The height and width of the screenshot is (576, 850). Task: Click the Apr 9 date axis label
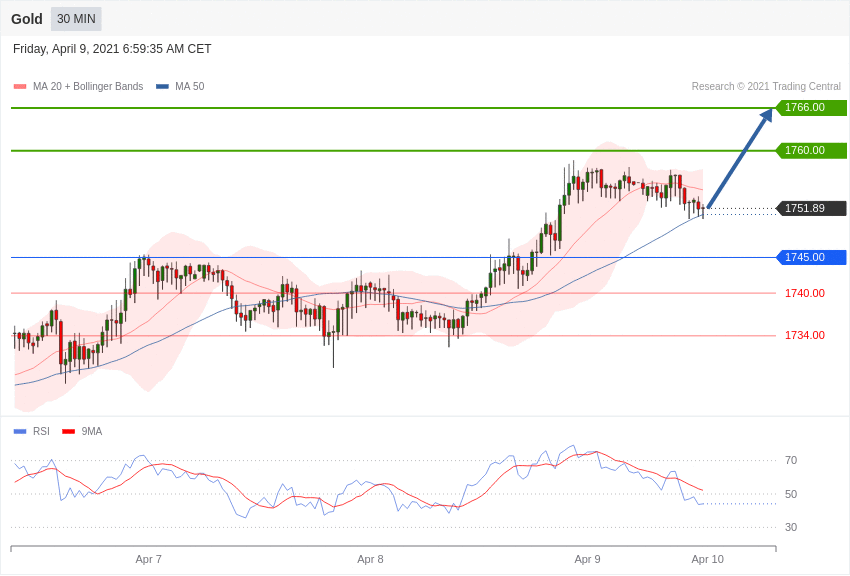point(587,559)
